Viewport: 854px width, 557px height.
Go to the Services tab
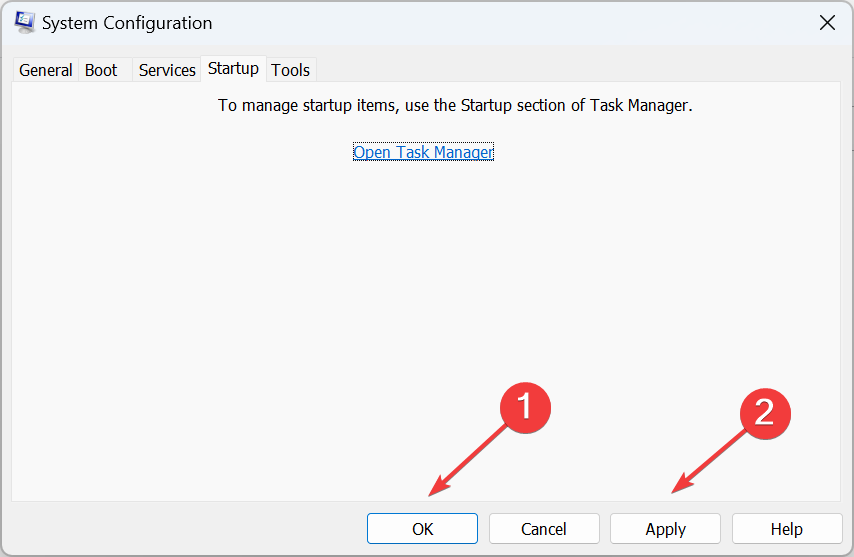(167, 70)
